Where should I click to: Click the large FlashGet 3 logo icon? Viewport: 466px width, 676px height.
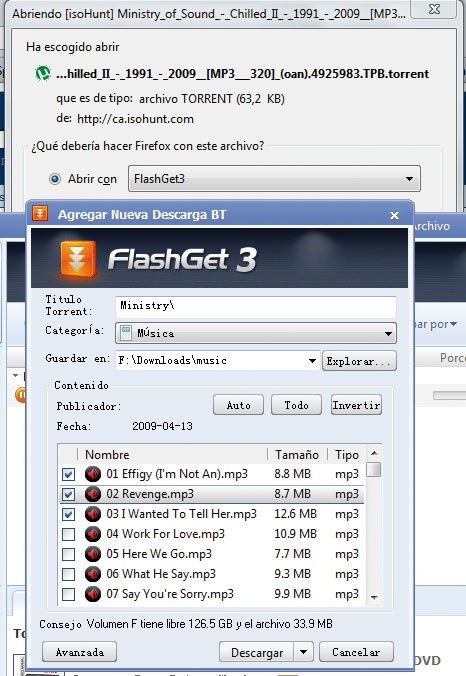coord(78,259)
